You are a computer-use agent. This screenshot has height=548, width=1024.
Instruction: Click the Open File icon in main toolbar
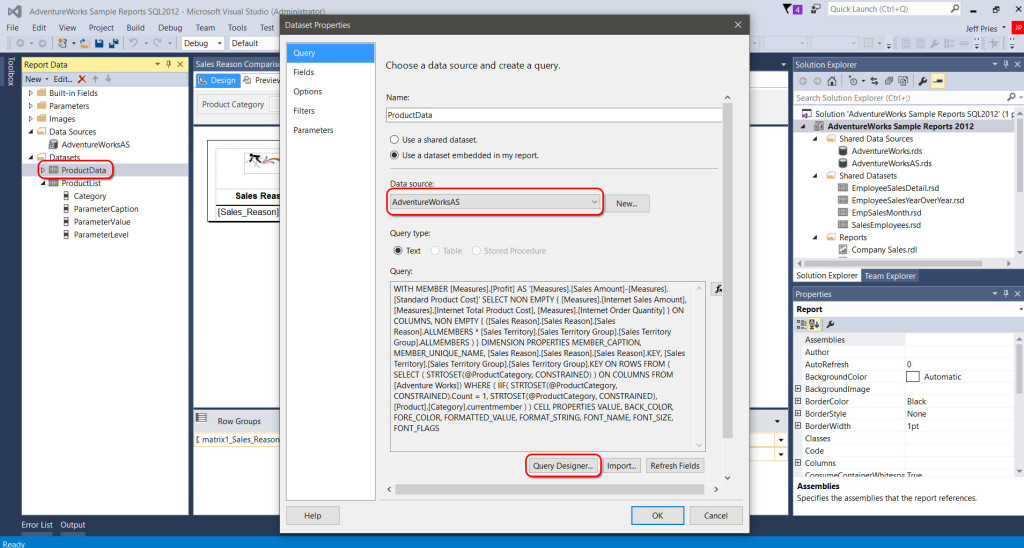[x=85, y=43]
